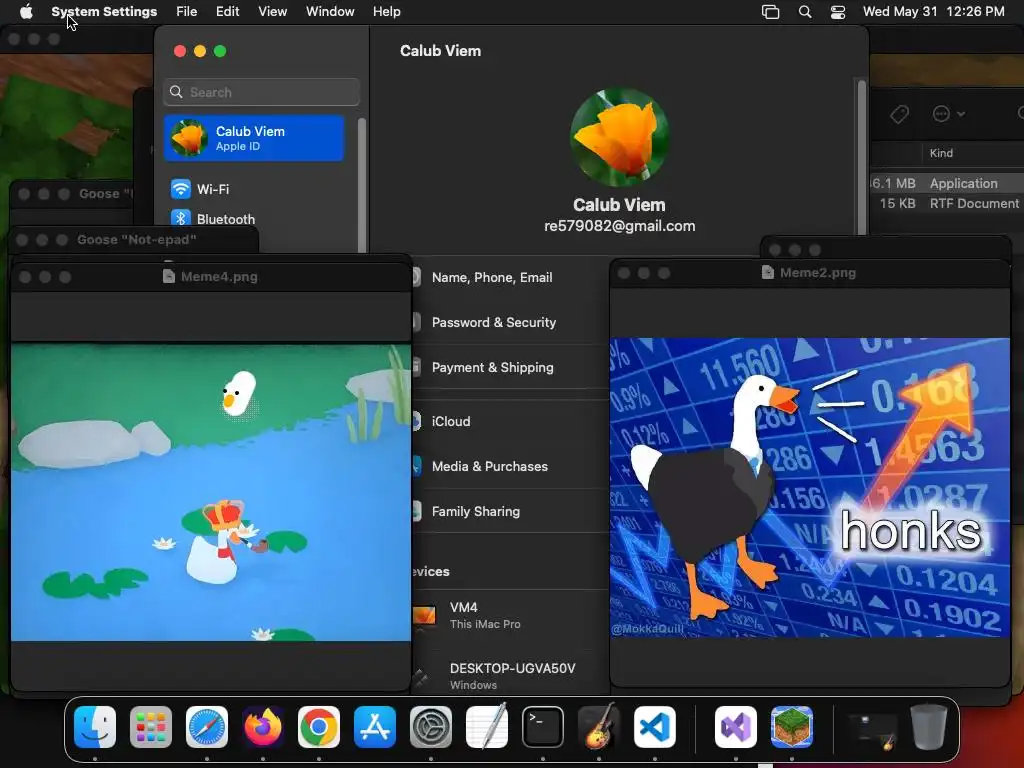This screenshot has width=1024, height=768.
Task: Open the Trash in the Dock
Action: 929,727
